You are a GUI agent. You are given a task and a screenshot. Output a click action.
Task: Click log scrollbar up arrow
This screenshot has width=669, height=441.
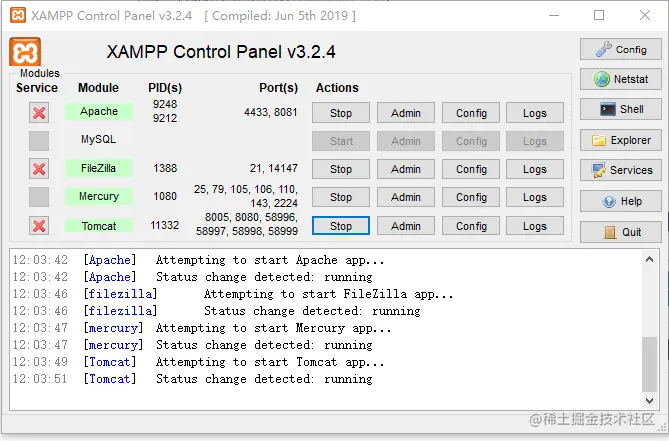click(x=649, y=259)
